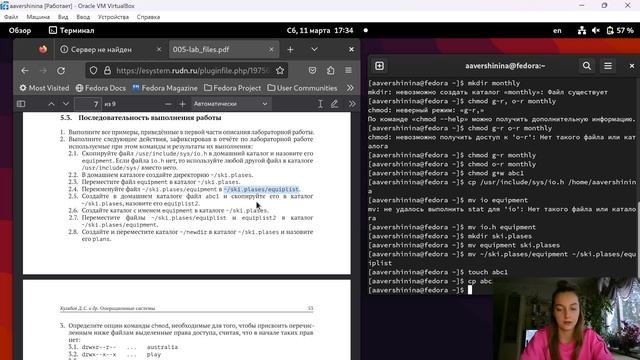The width and height of the screenshot is (640, 360).
Task: Open the Справка menu
Action: click(148, 17)
